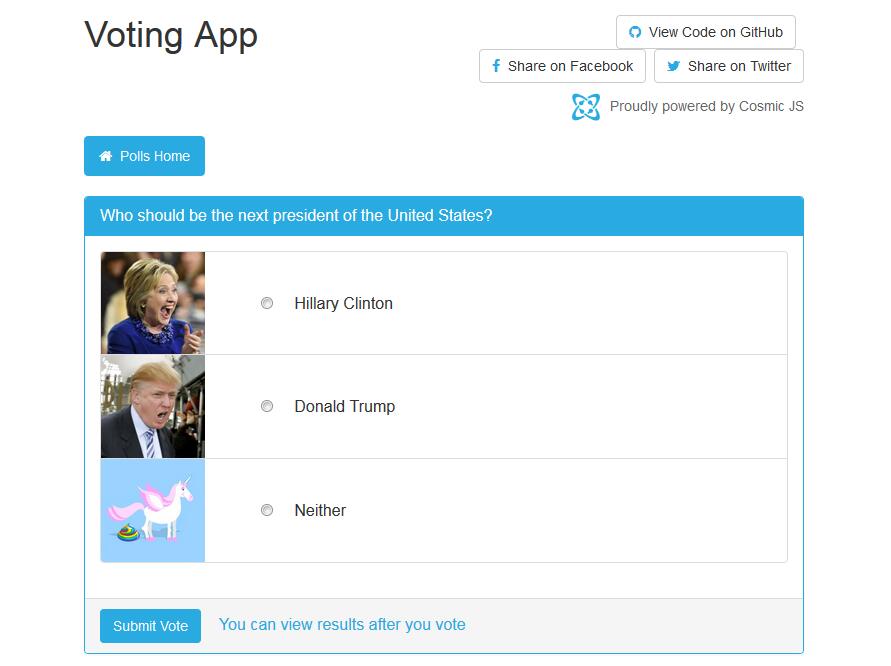Click the unicorn image thumbnail

(153, 511)
